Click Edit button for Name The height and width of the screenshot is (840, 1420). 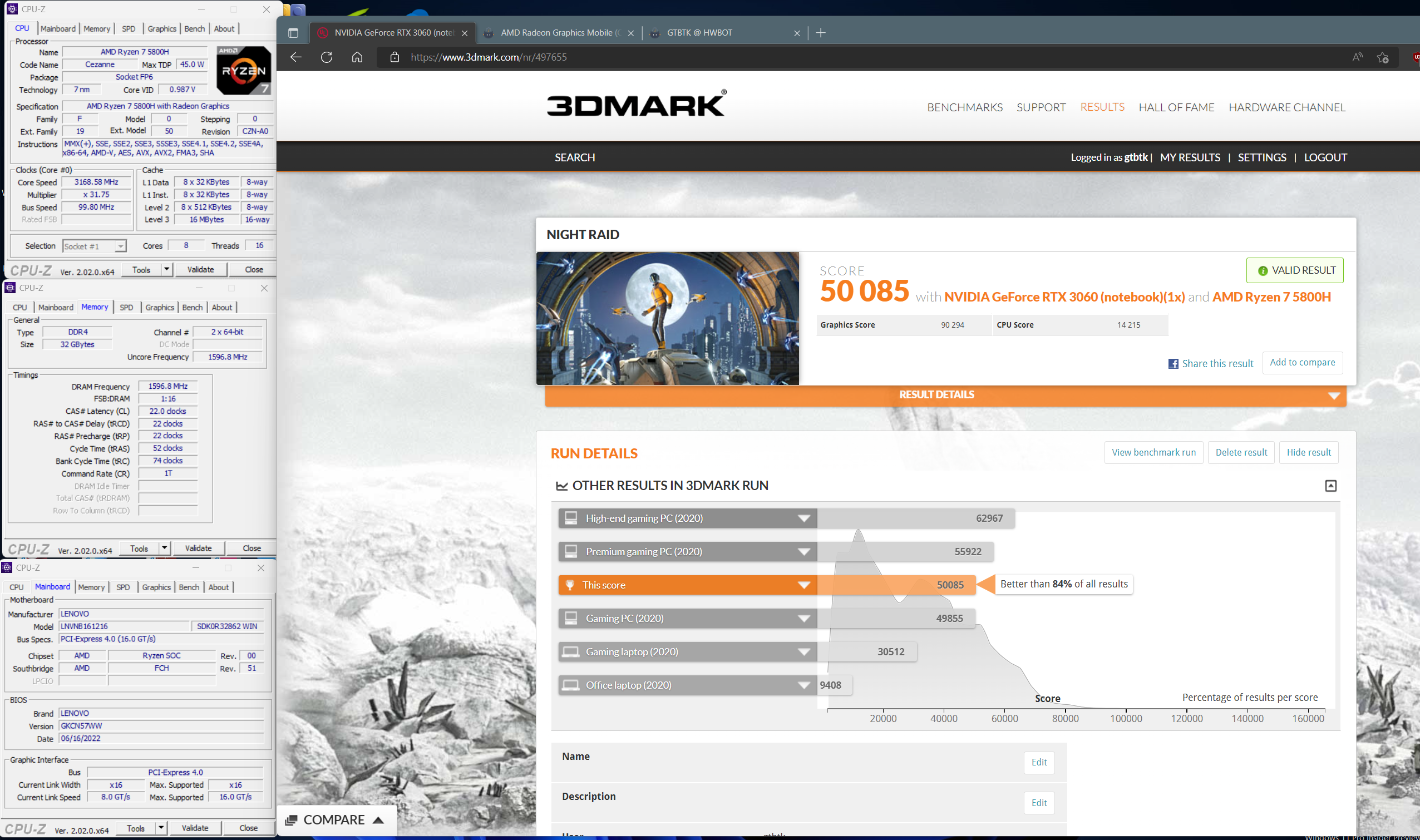[1039, 762]
